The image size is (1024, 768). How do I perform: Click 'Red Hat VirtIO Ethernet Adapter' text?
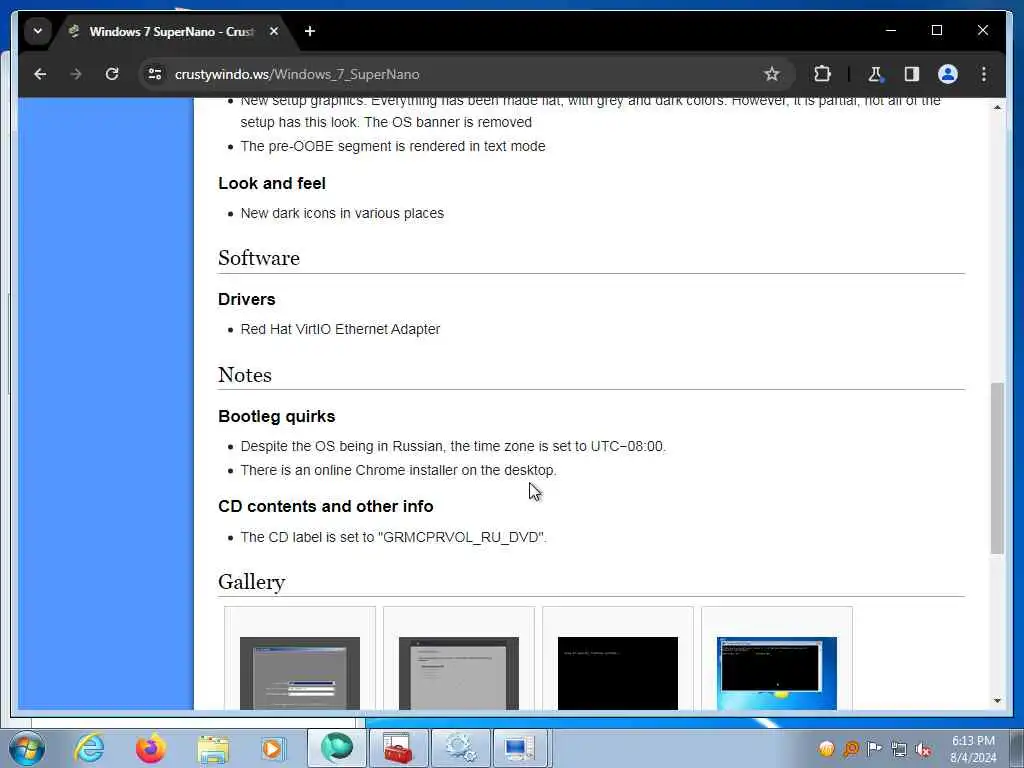(x=340, y=329)
